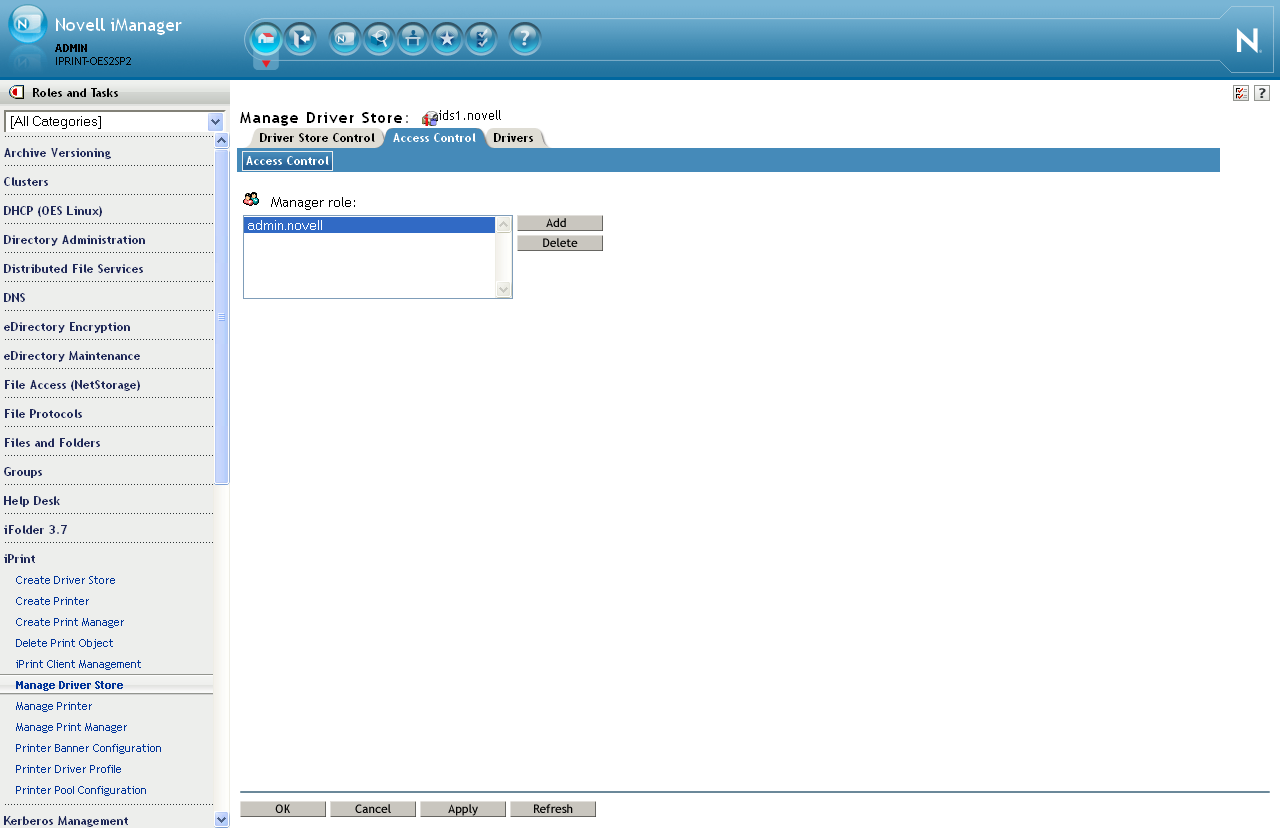The image size is (1280, 828).
Task: Expand the Distributed File Services role
Action: tap(73, 269)
